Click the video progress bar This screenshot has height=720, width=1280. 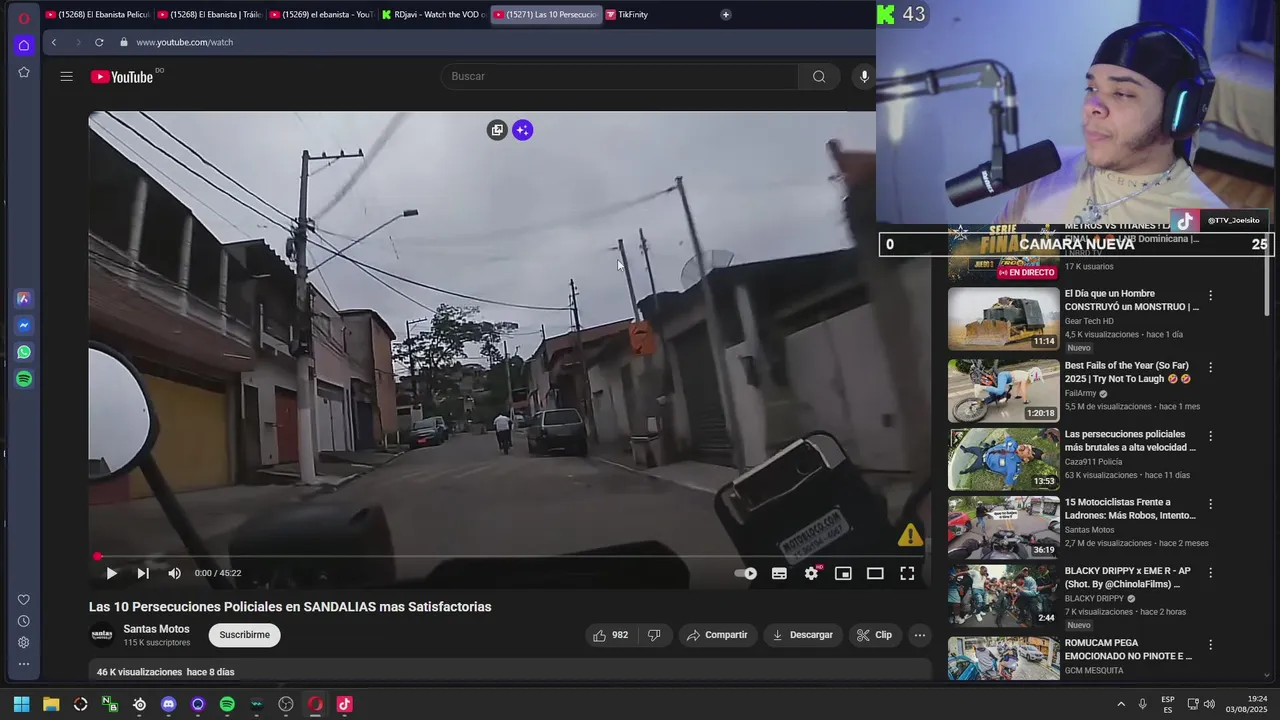click(x=510, y=556)
